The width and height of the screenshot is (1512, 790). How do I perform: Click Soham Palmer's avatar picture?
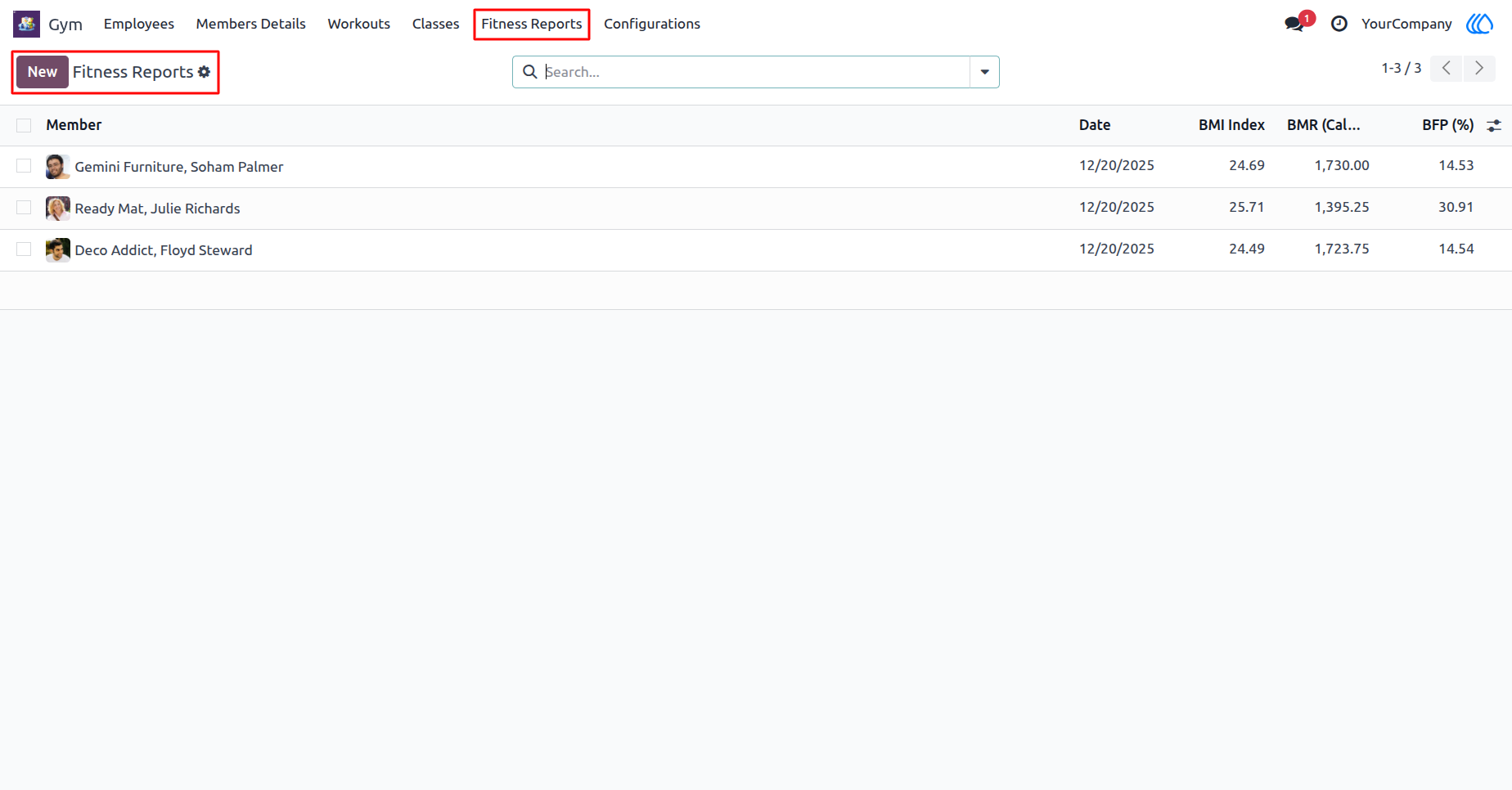57,167
